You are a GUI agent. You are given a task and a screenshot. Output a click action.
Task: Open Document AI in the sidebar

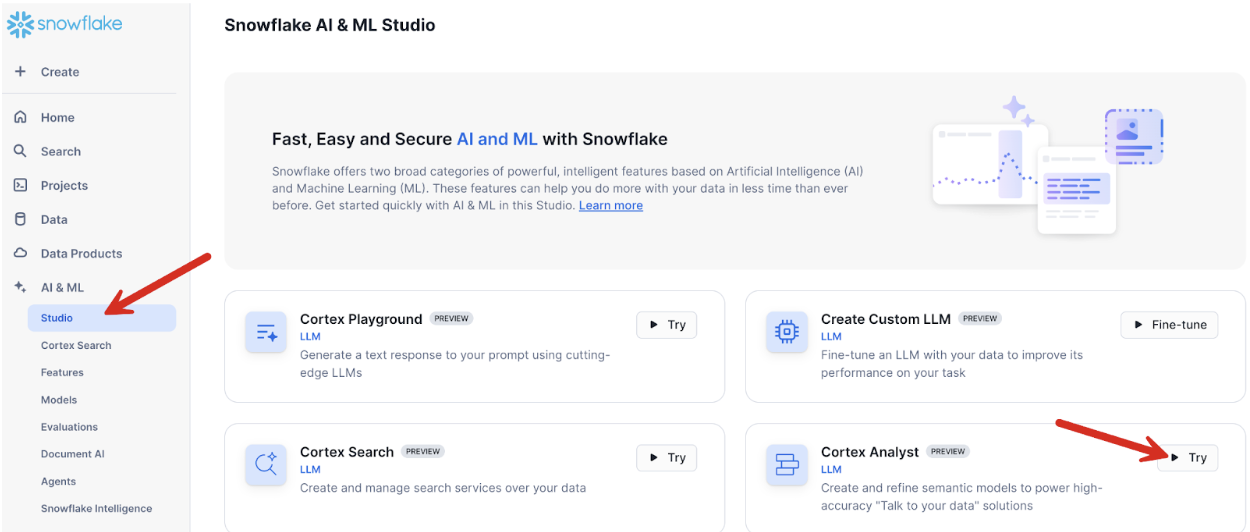click(x=72, y=454)
